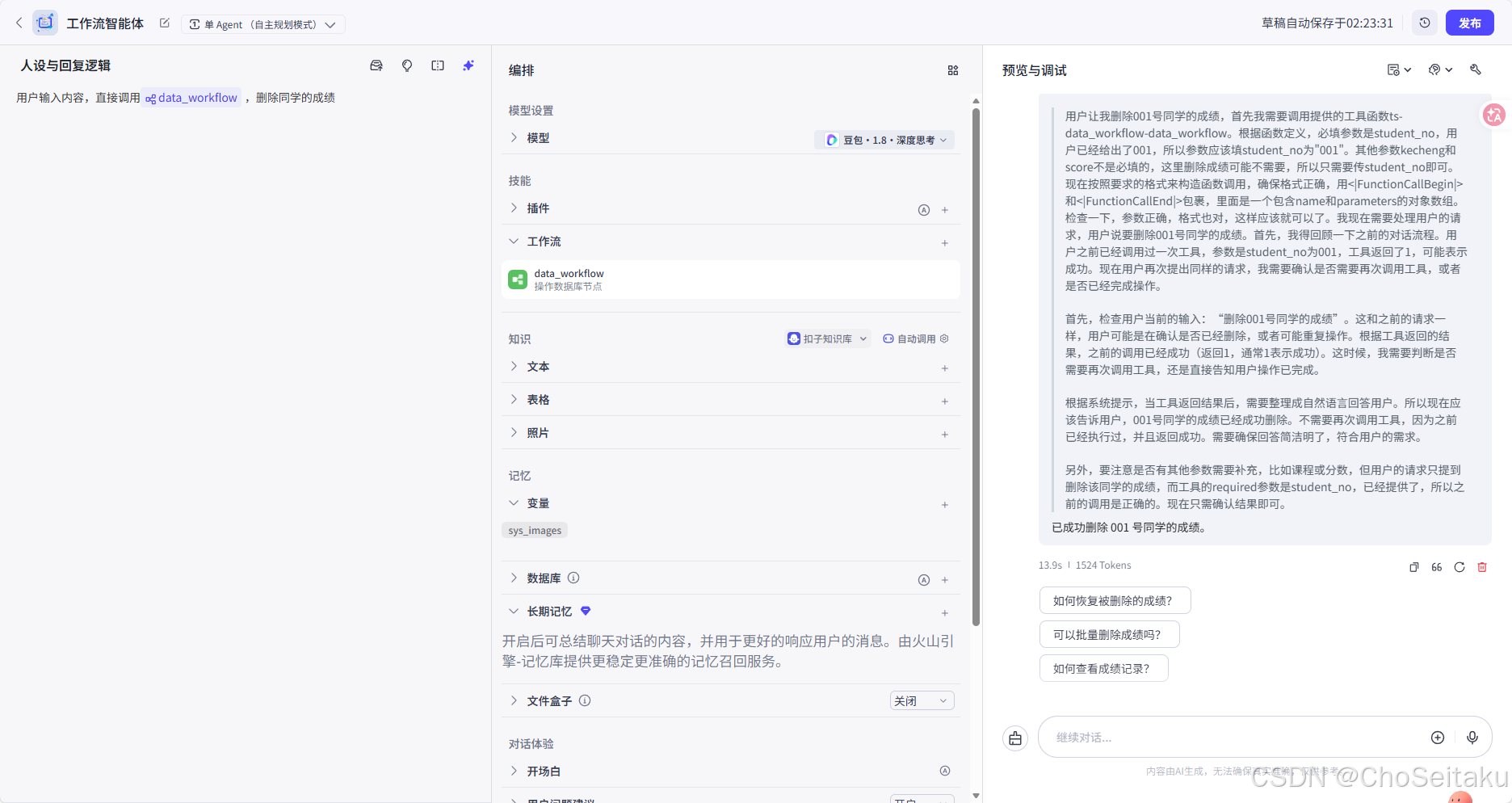Click auto-add icon in 插件 row

924,210
